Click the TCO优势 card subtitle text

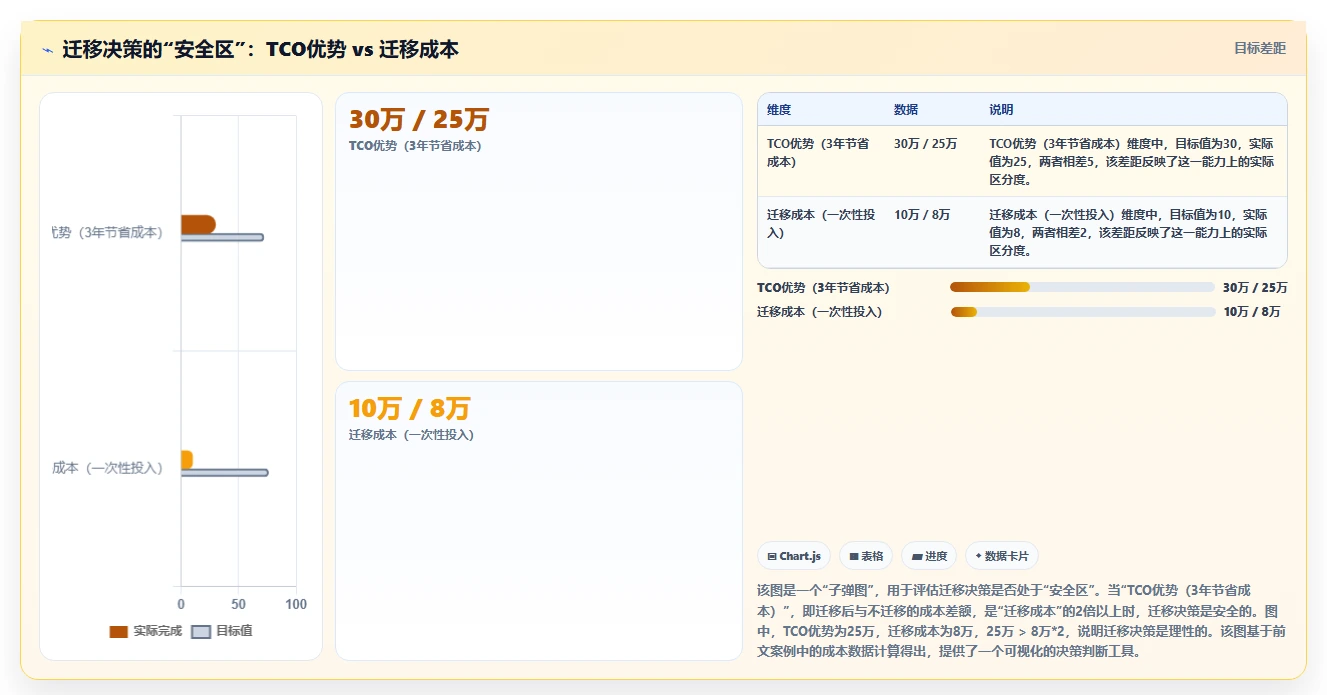(415, 146)
